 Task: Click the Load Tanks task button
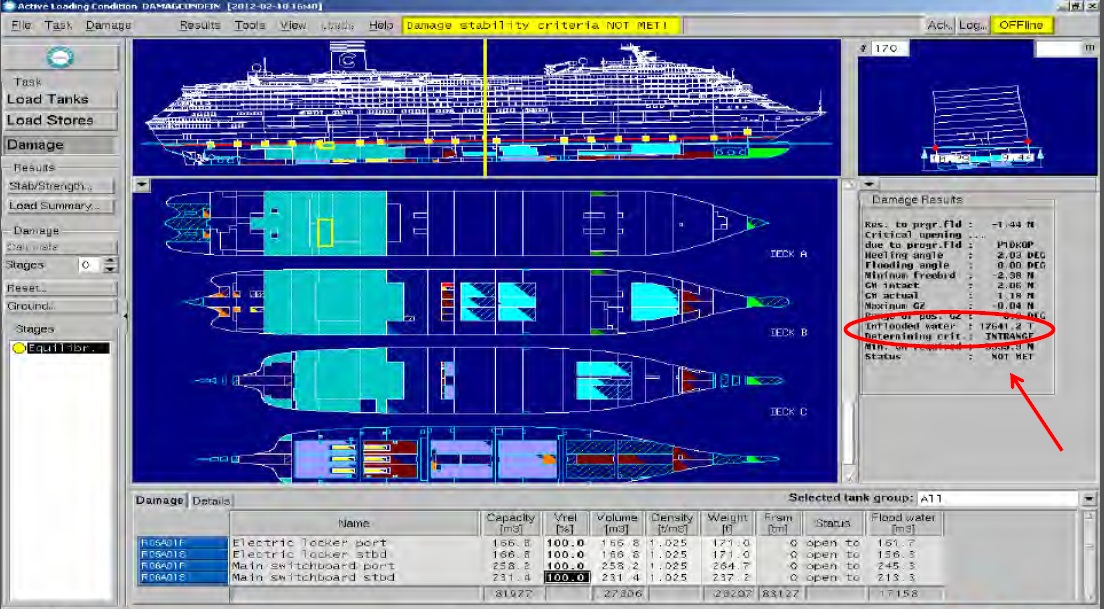pyautogui.click(x=60, y=99)
